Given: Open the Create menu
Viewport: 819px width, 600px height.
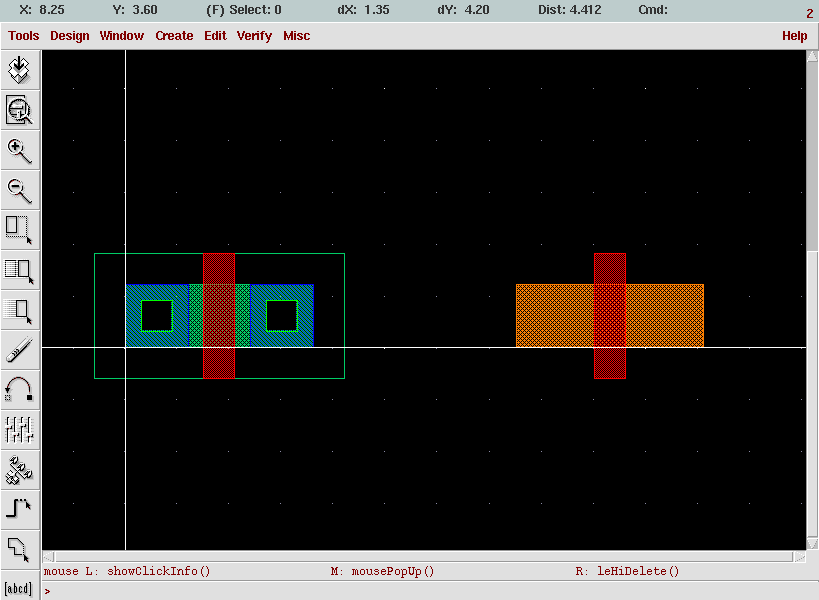Looking at the screenshot, I should 174,36.
